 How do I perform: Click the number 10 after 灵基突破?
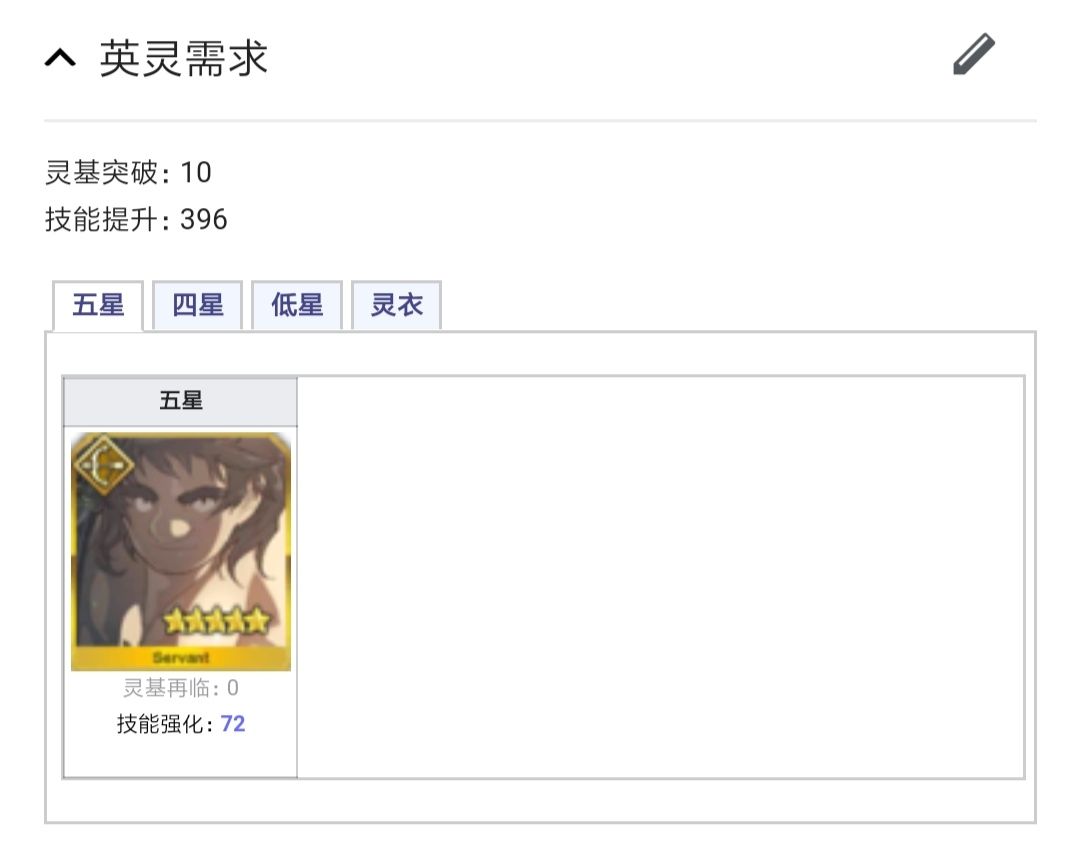tap(196, 173)
